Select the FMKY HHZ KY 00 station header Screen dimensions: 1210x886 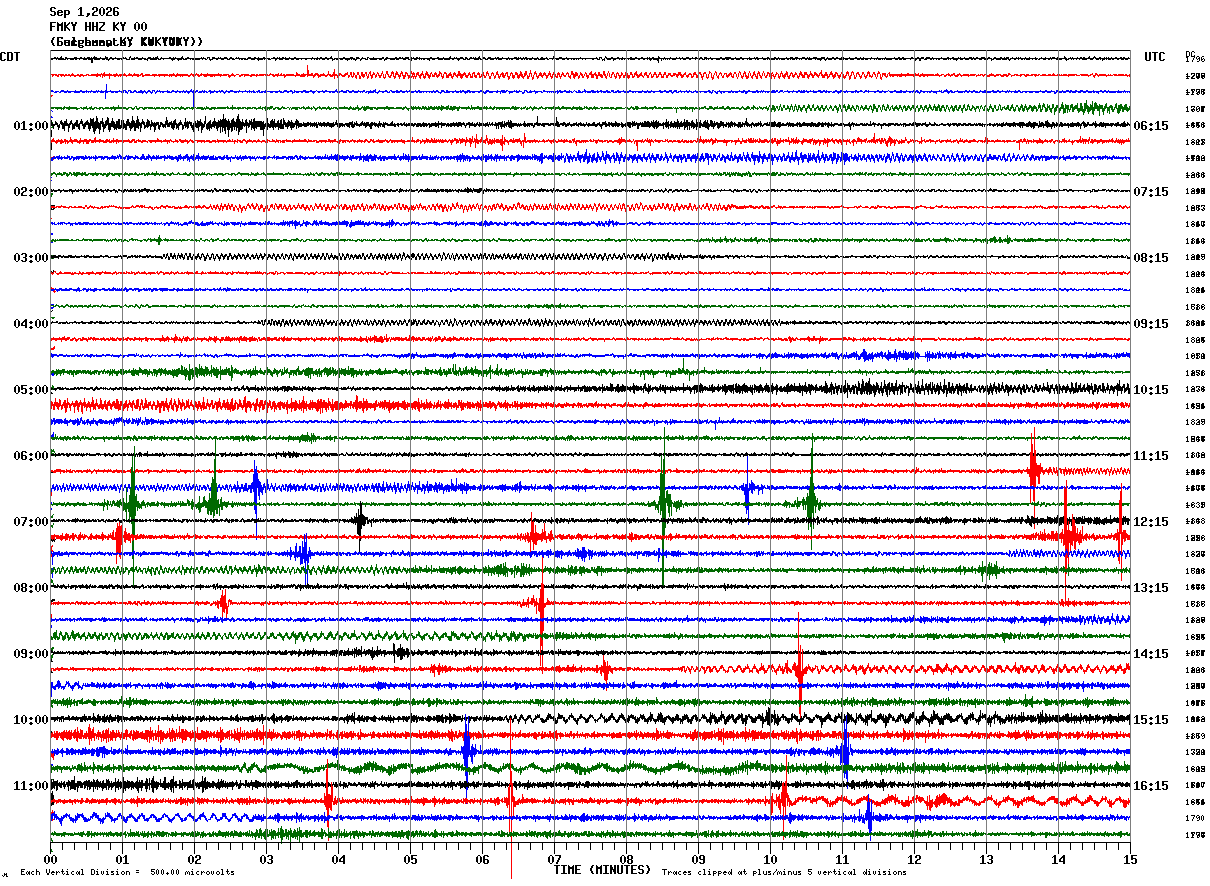98,27
